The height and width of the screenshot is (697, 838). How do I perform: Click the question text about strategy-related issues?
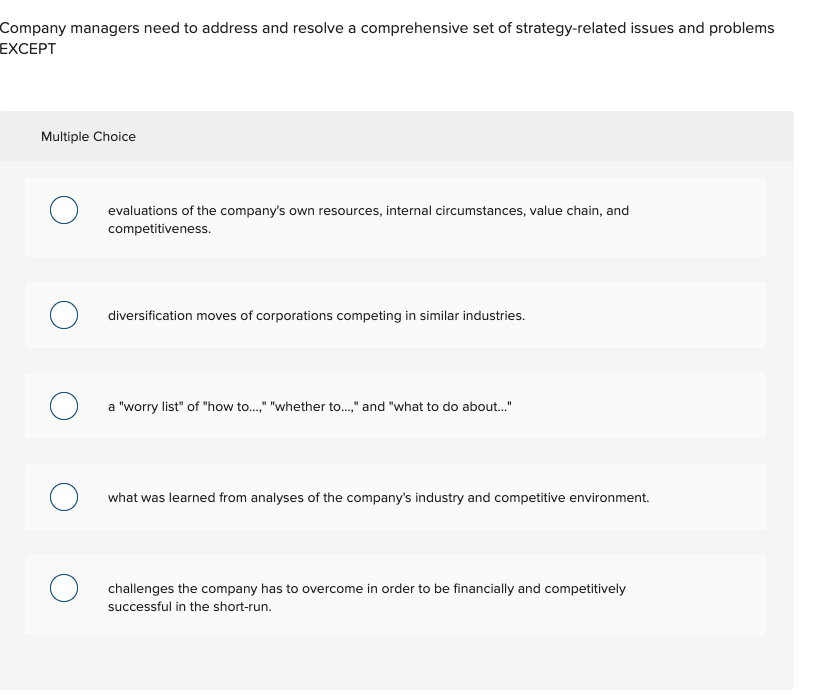point(387,28)
